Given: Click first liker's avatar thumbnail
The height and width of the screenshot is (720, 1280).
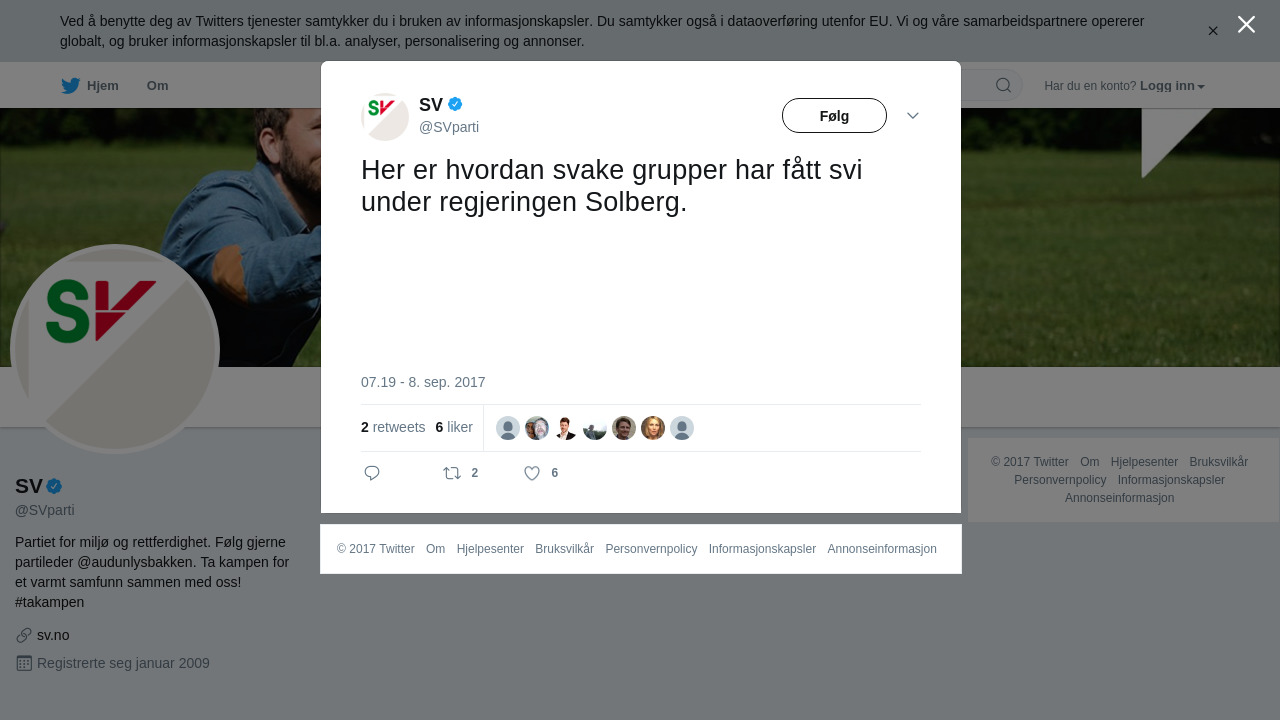Looking at the screenshot, I should point(508,428).
